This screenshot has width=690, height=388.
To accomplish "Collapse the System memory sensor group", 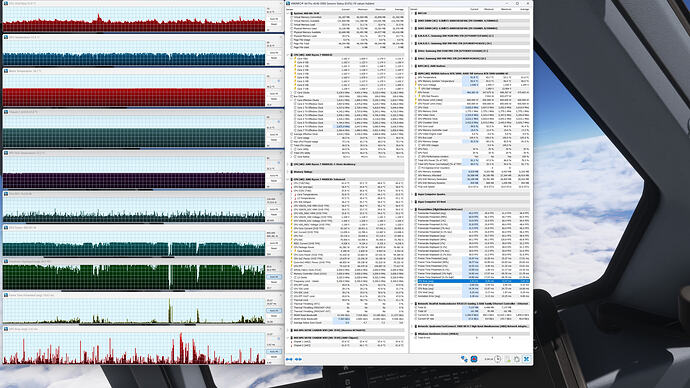I will [289, 13].
